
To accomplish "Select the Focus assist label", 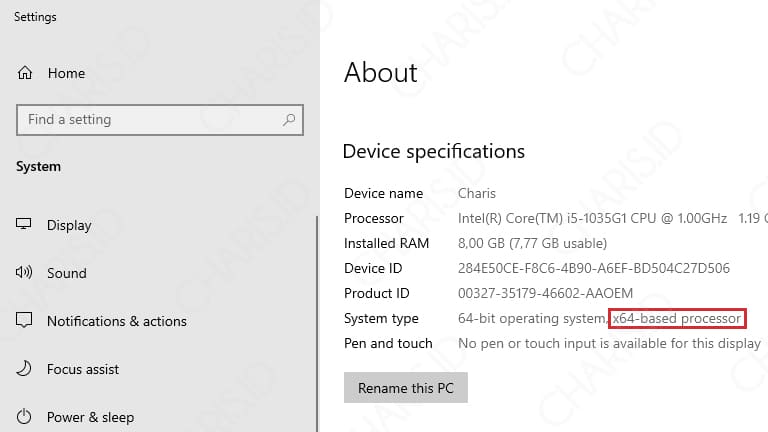I will click(x=83, y=369).
